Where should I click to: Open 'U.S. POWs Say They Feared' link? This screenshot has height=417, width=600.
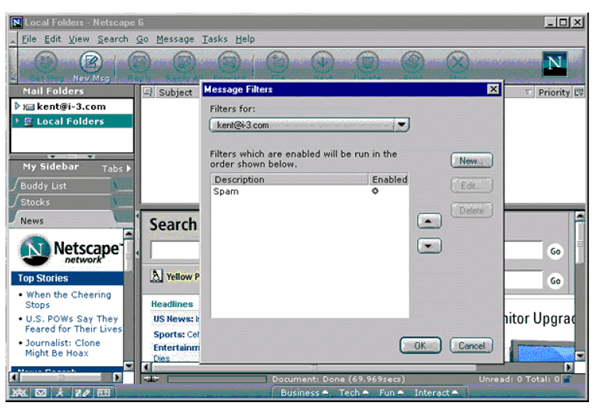pos(73,324)
